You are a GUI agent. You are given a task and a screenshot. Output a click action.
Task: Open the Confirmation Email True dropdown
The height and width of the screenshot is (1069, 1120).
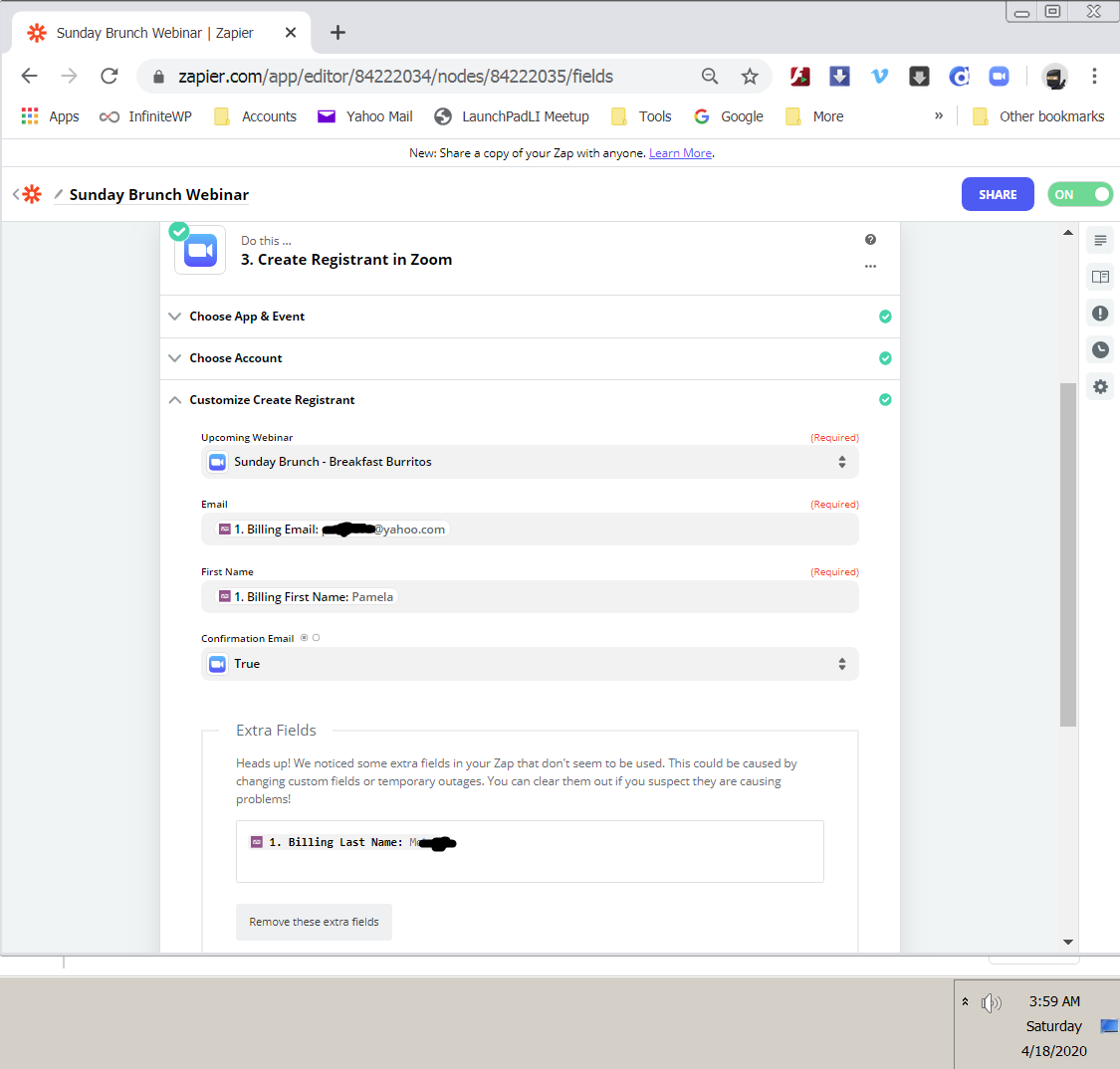click(x=530, y=664)
